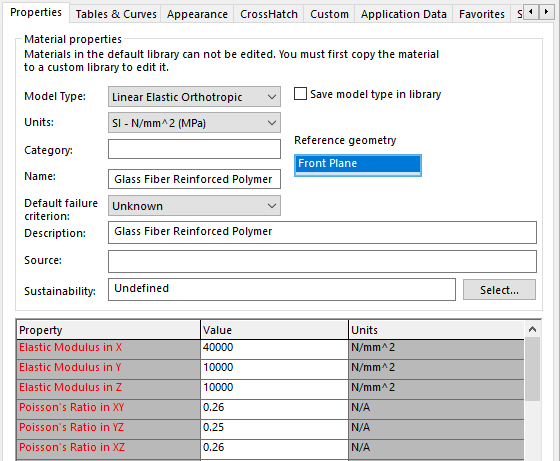Screen dimensions: 560x461
Task: Open the Model Type dropdown
Action: click(x=194, y=97)
